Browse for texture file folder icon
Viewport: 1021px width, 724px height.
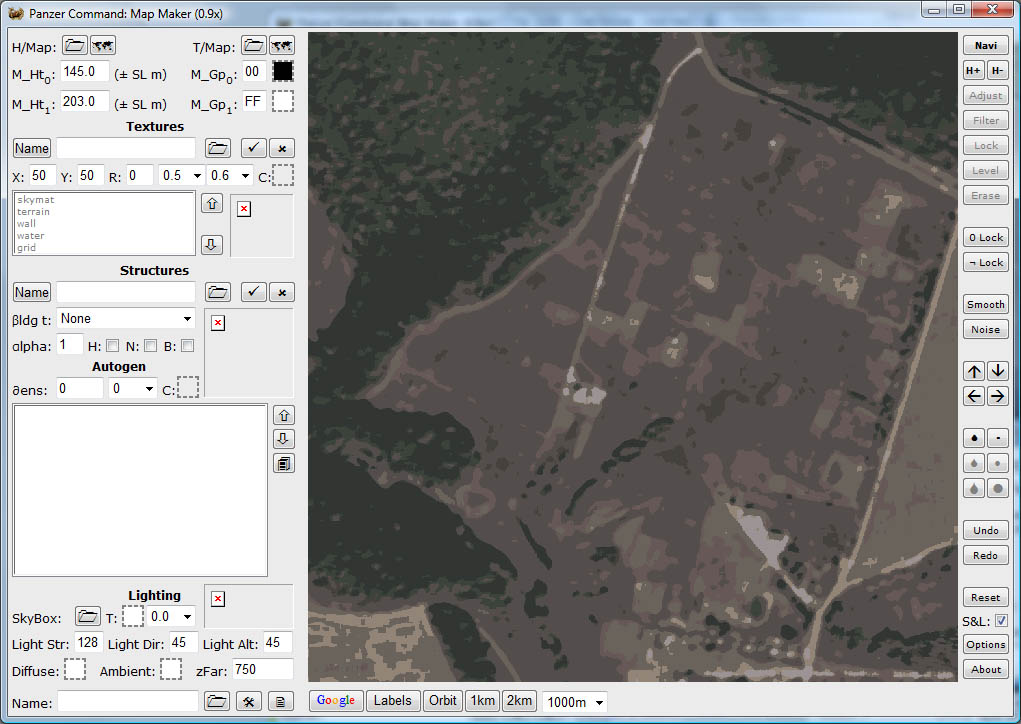point(217,148)
